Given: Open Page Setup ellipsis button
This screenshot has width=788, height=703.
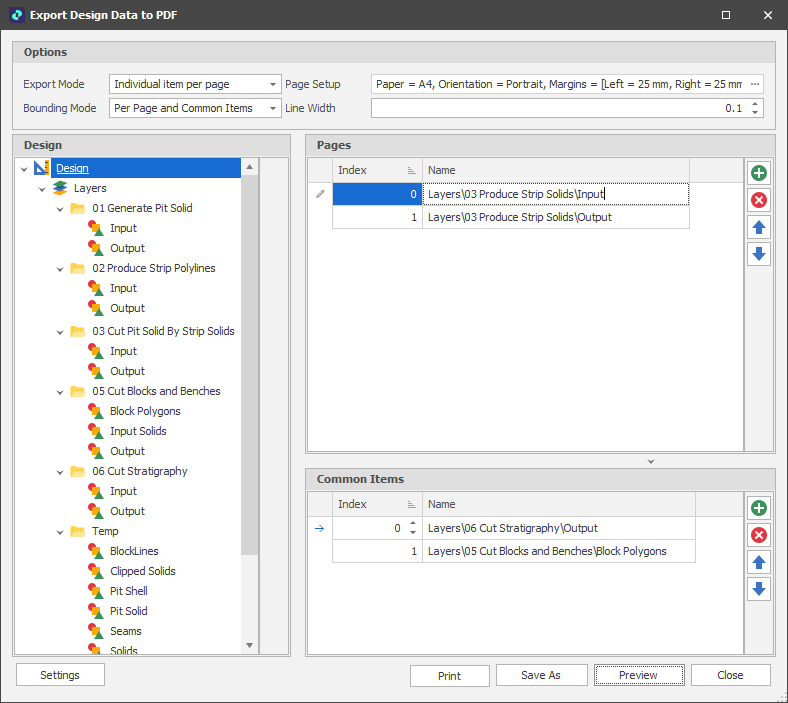Looking at the screenshot, I should (x=755, y=85).
